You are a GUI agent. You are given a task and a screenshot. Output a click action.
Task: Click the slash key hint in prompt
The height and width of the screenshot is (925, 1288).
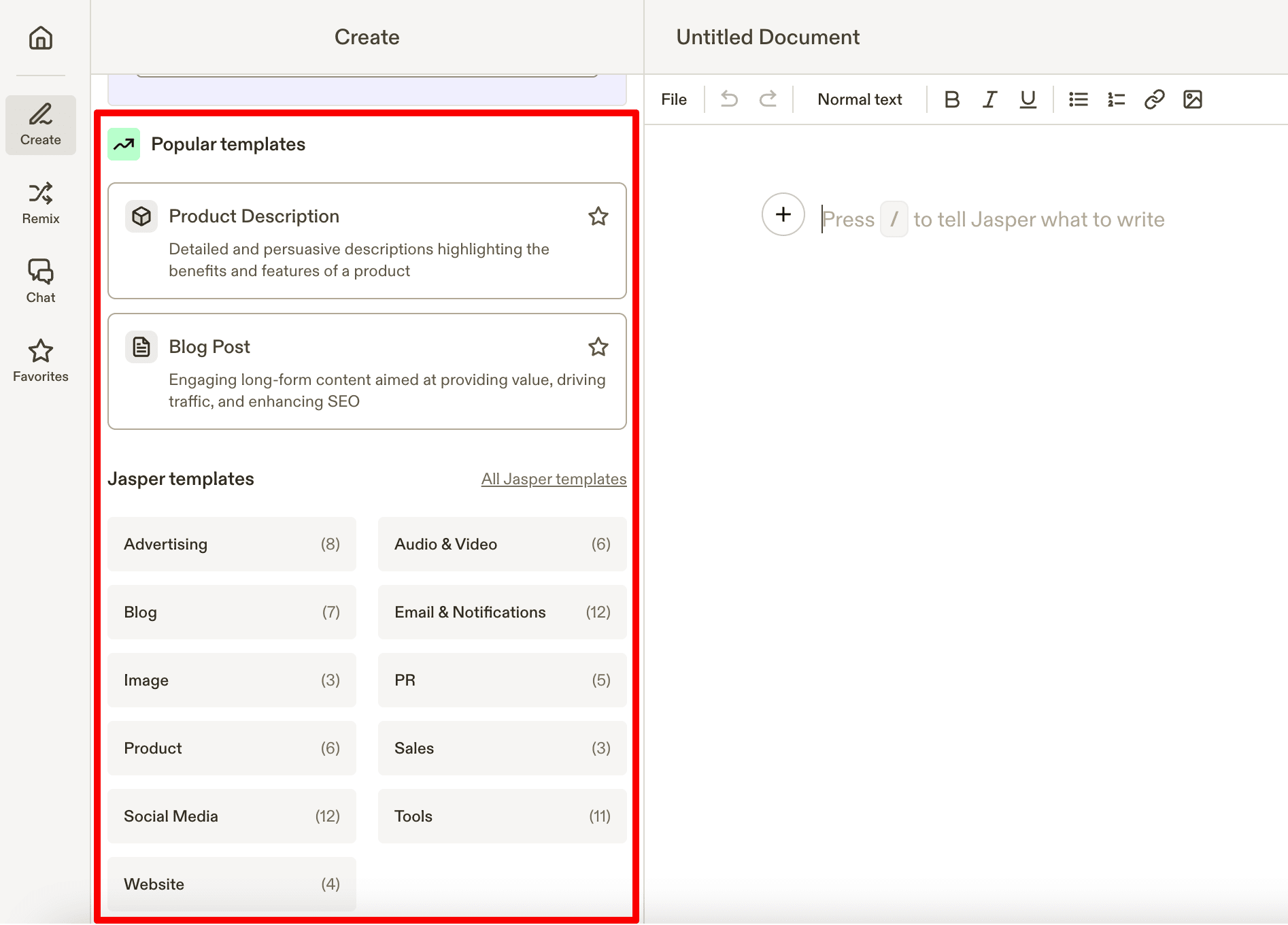pyautogui.click(x=894, y=219)
